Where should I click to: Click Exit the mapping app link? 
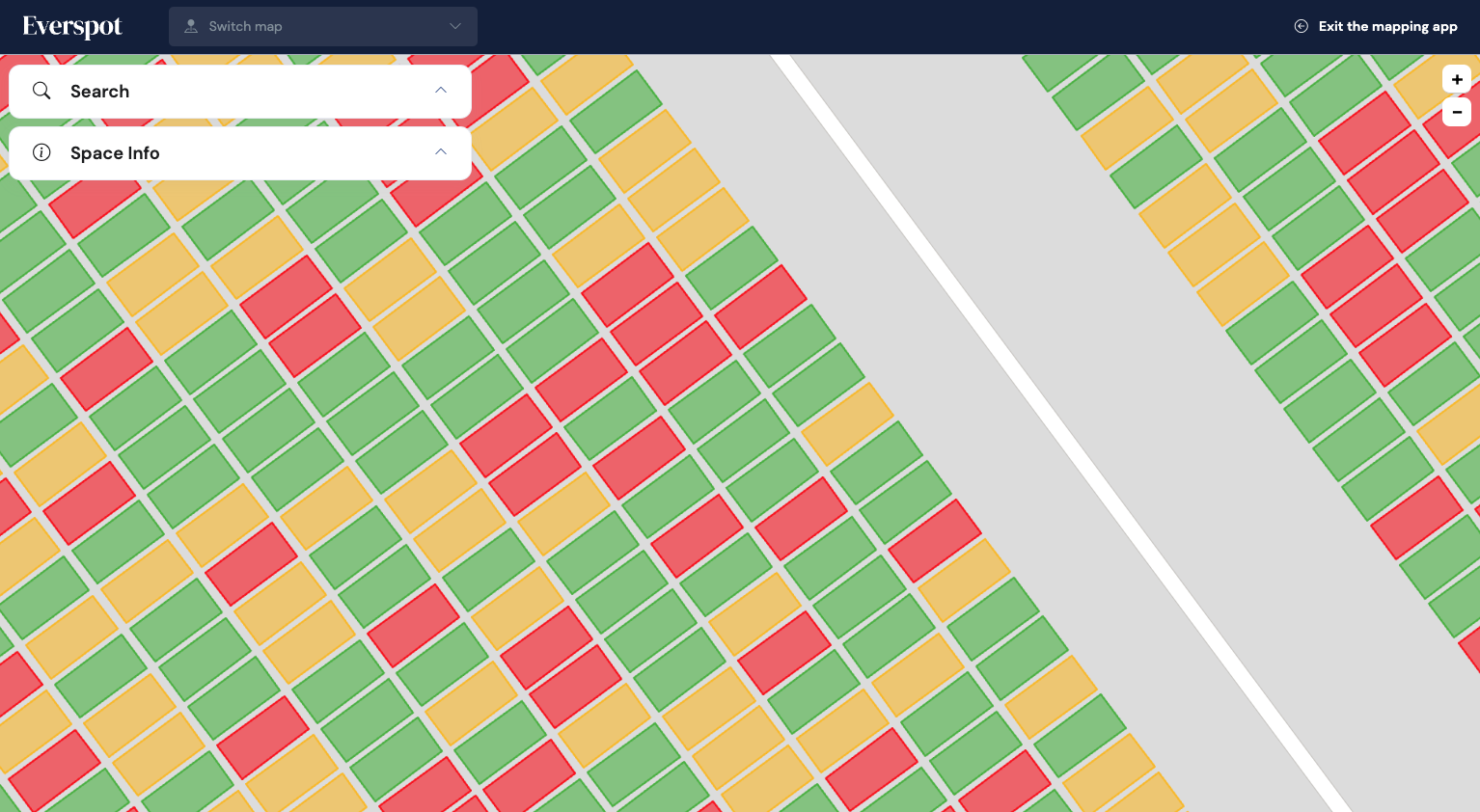click(x=1376, y=27)
